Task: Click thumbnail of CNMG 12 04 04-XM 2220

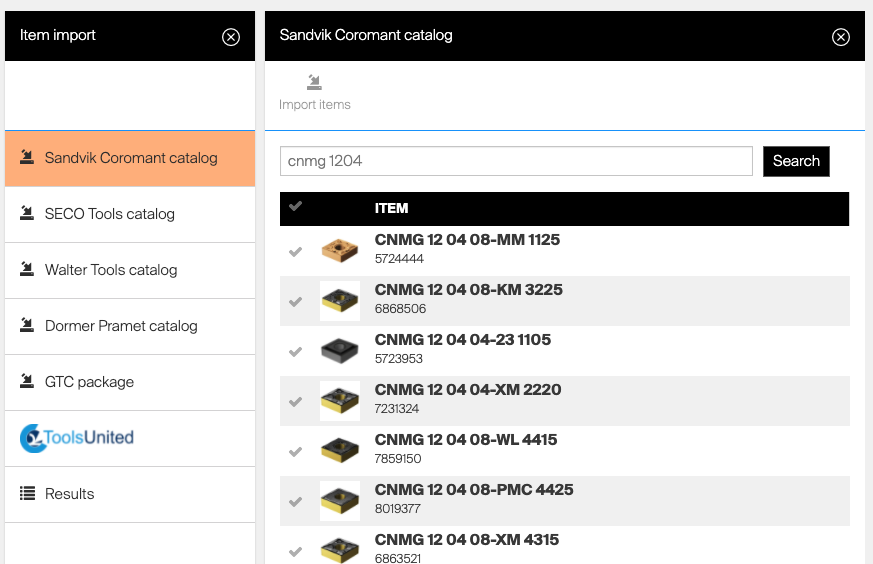Action: point(340,400)
